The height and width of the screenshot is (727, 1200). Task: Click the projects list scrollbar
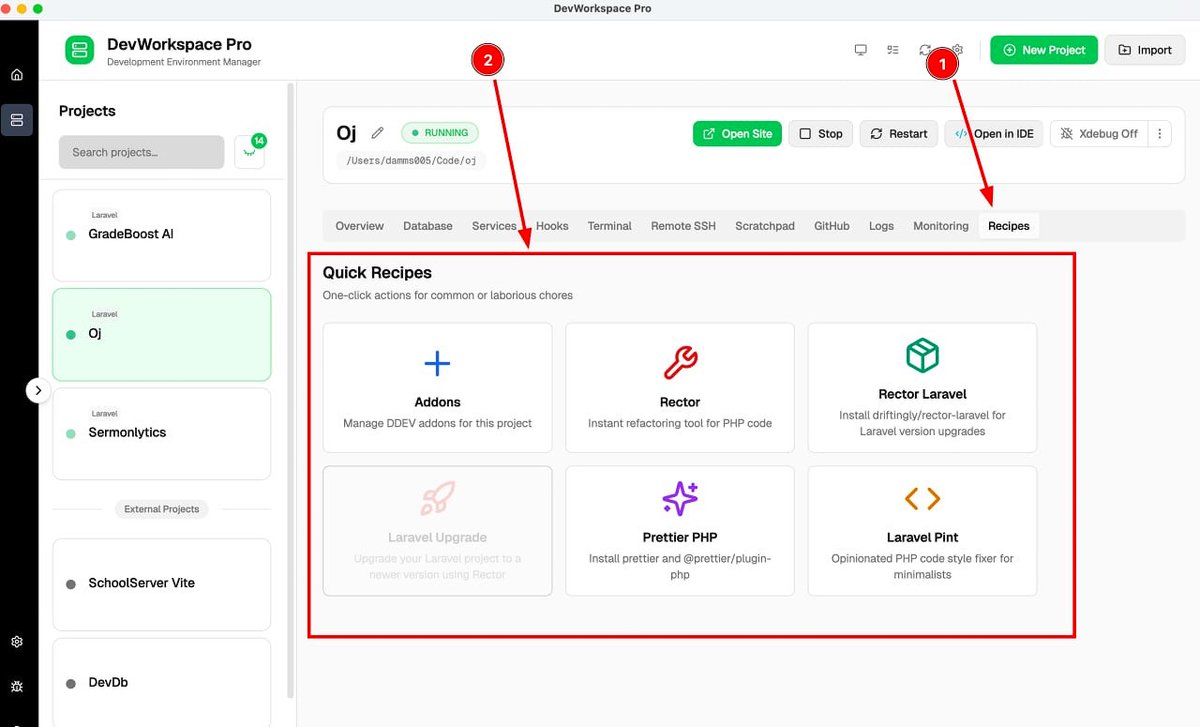pyautogui.click(x=290, y=390)
